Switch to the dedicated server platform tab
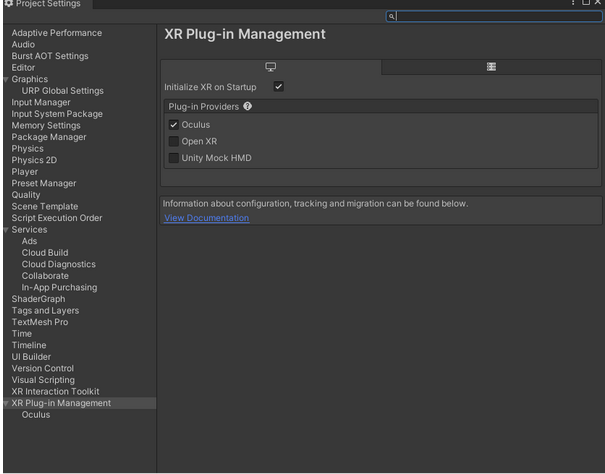 pyautogui.click(x=491, y=67)
